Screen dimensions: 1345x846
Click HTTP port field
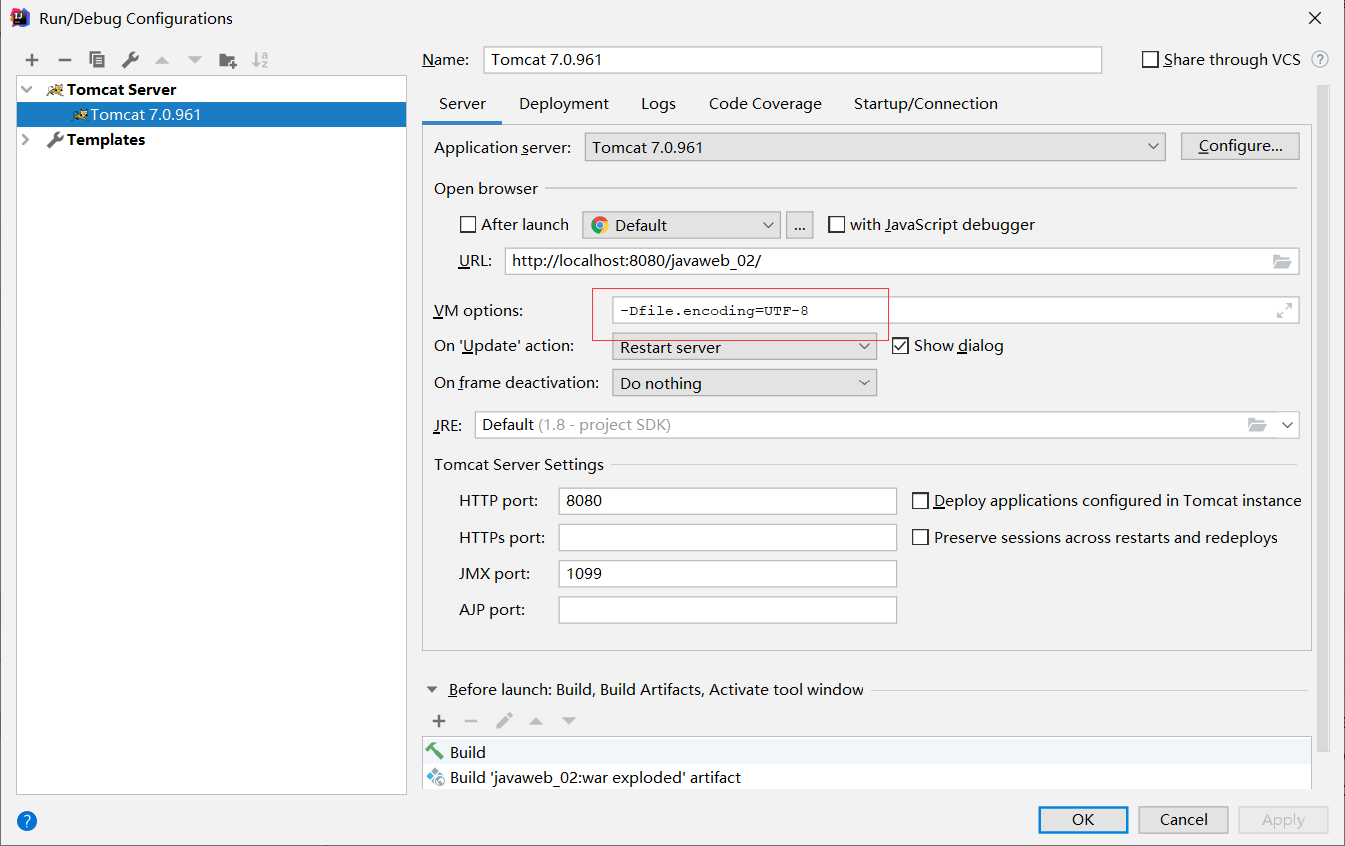727,501
